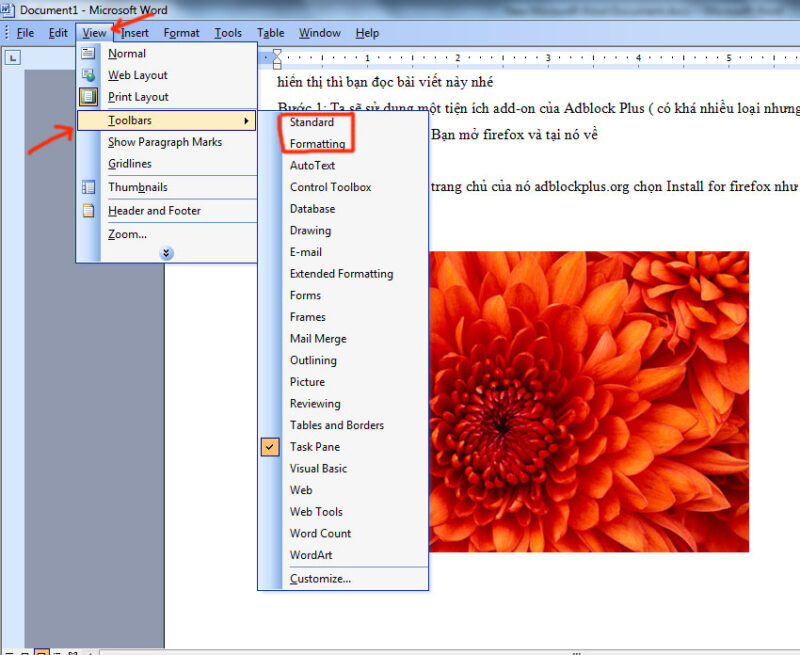Open Customize... at bottom of toolbar list
This screenshot has width=800, height=655.
click(x=320, y=578)
